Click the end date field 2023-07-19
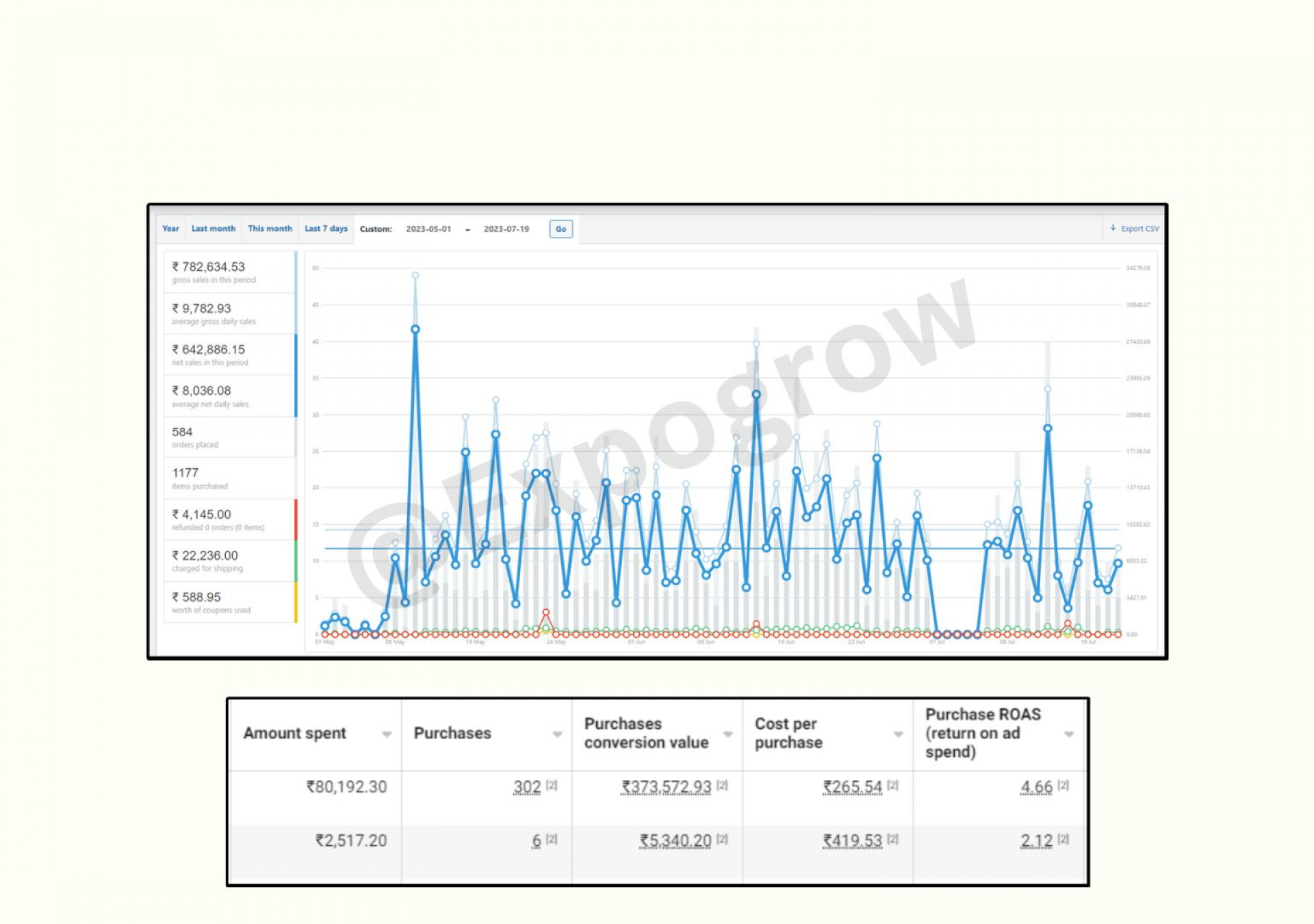1314x924 pixels. pyautogui.click(x=506, y=229)
